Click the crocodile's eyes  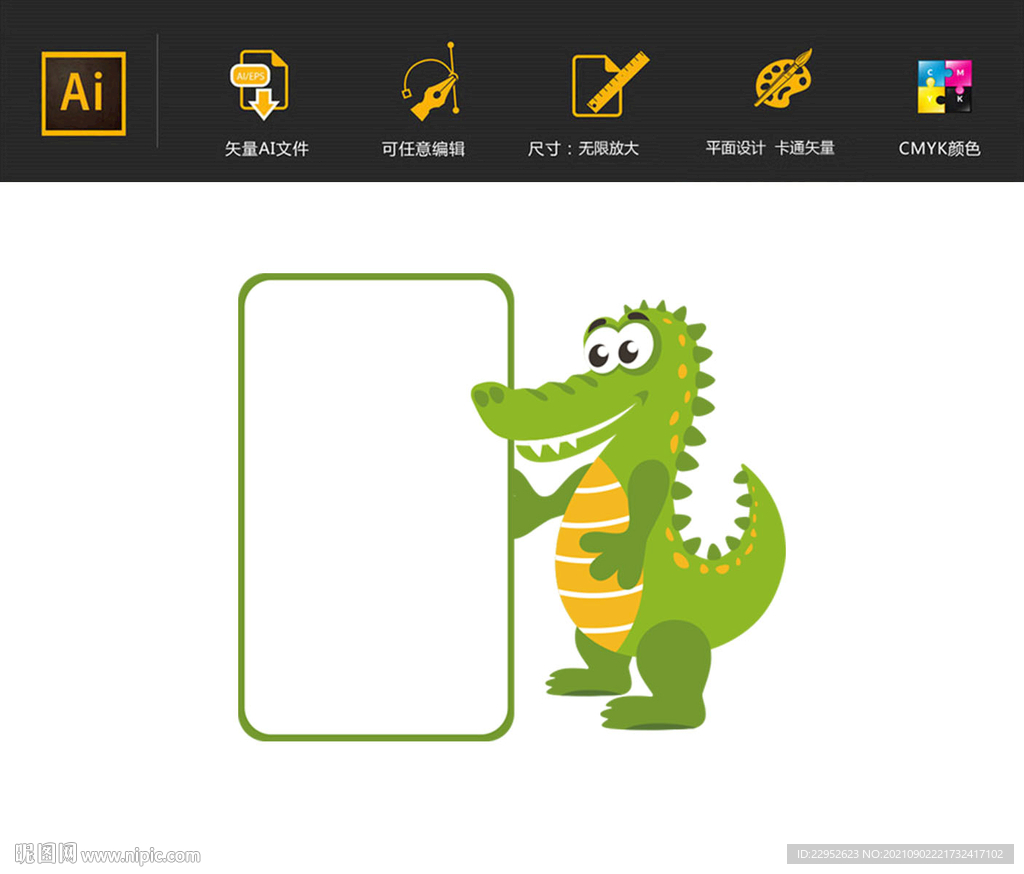tap(613, 352)
